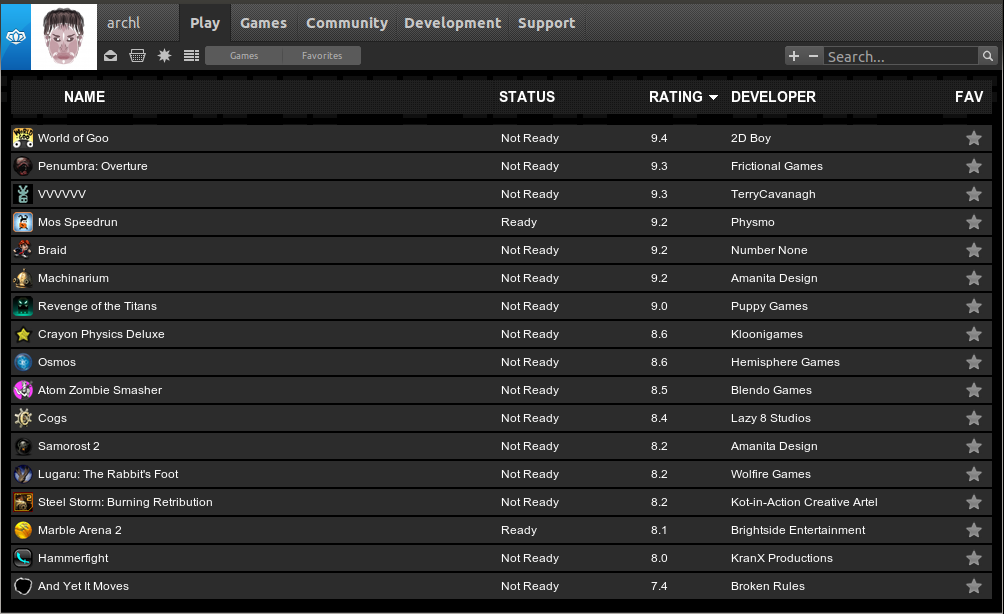Toggle favorite star for Mos Speedrun
This screenshot has height=614, width=1004.
coord(974,222)
